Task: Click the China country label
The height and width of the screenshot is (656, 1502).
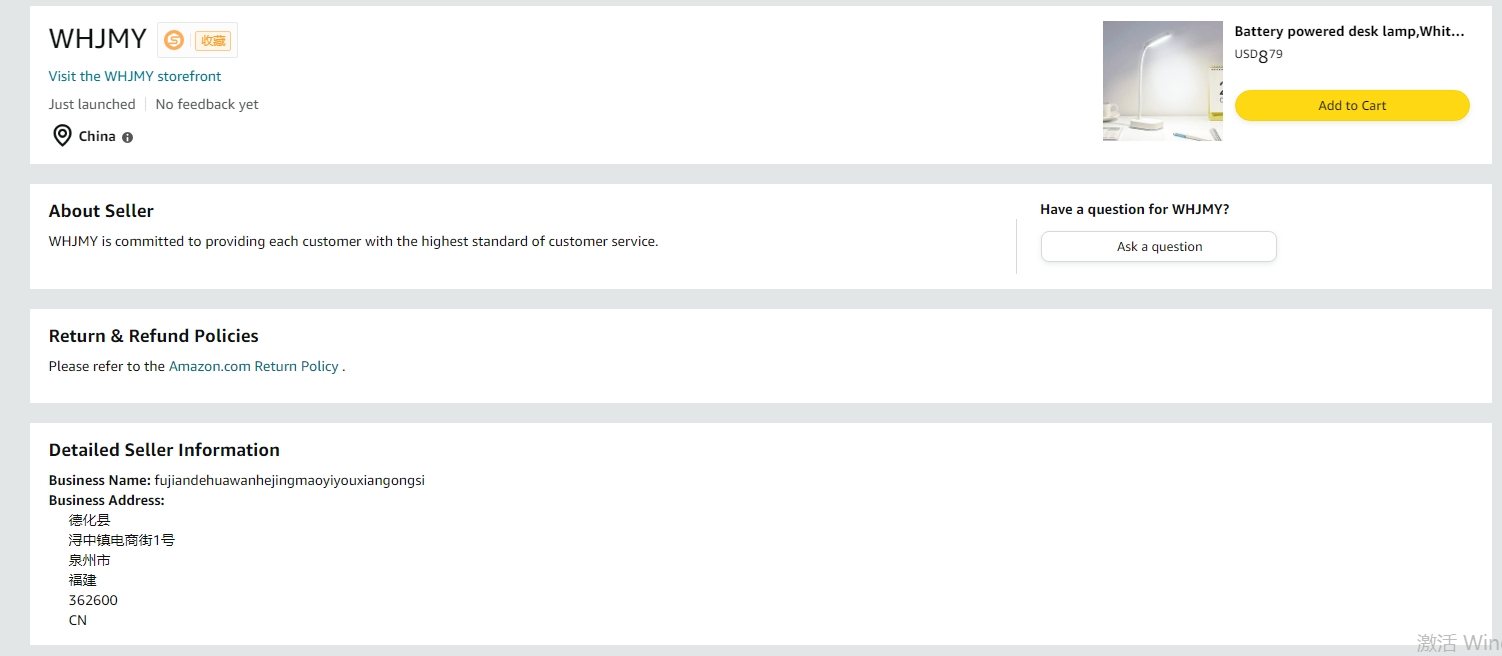Action: (x=97, y=136)
